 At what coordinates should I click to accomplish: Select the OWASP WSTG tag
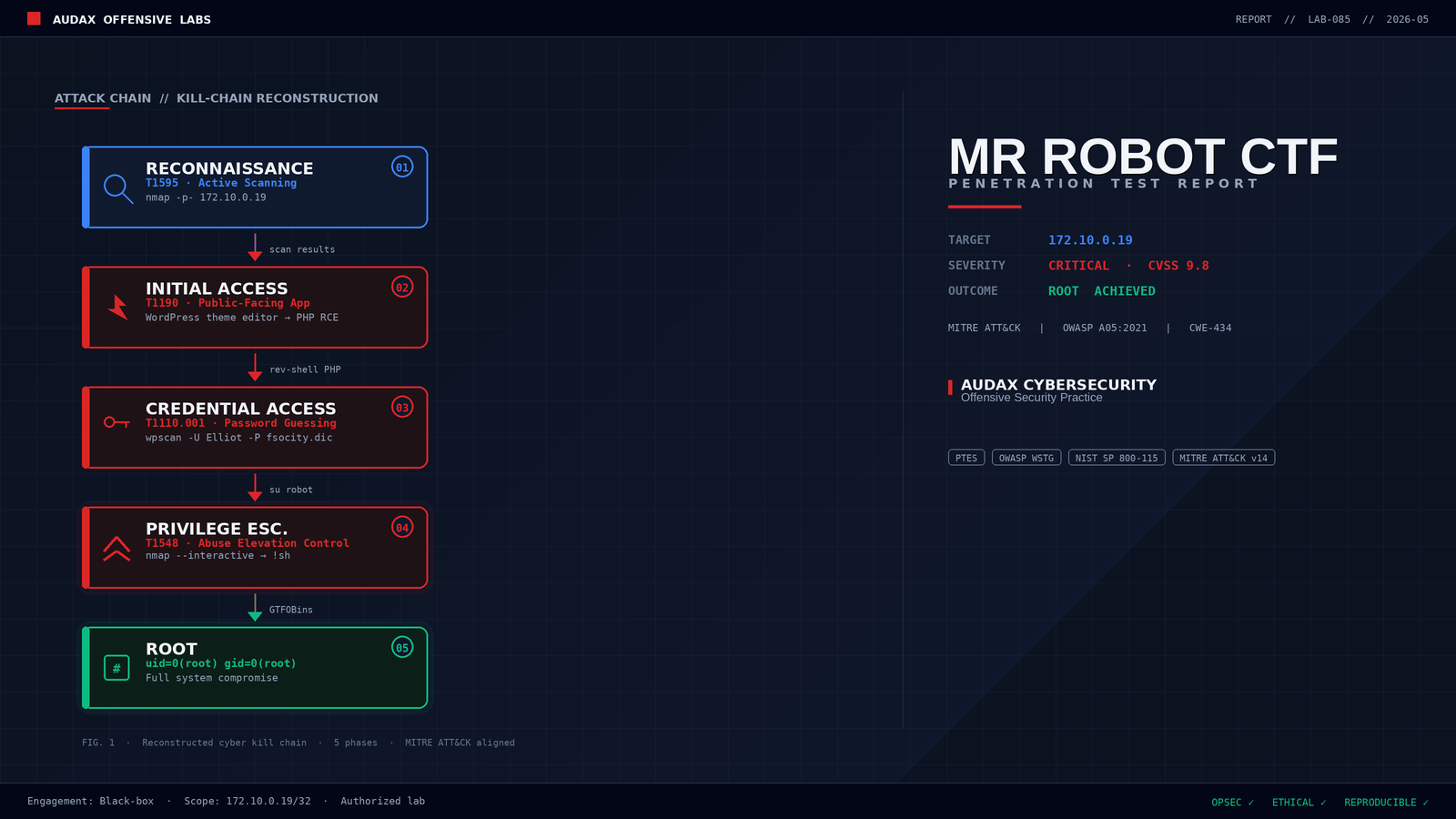coord(1026,458)
